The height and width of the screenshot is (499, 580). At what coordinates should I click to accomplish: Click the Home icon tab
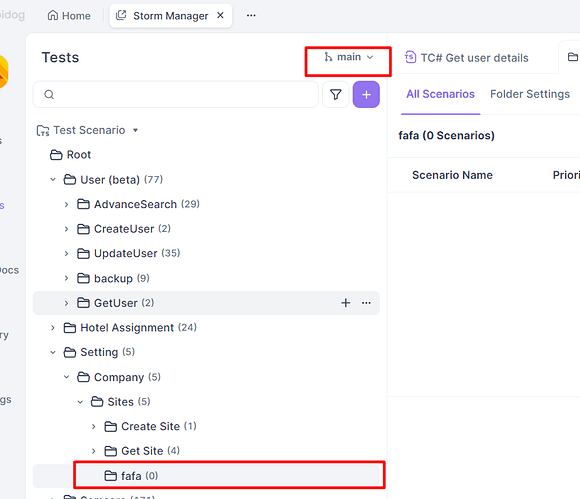(x=69, y=16)
